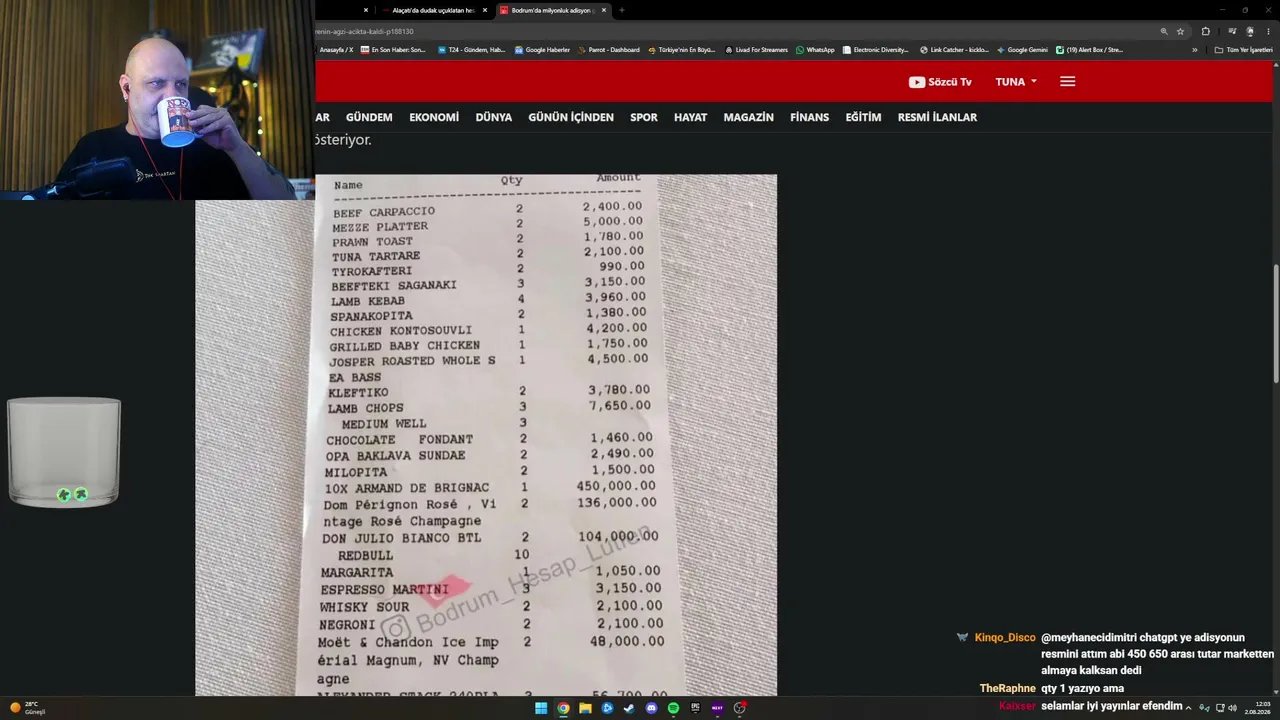
Task: Open the Windows Start menu
Action: (541, 708)
